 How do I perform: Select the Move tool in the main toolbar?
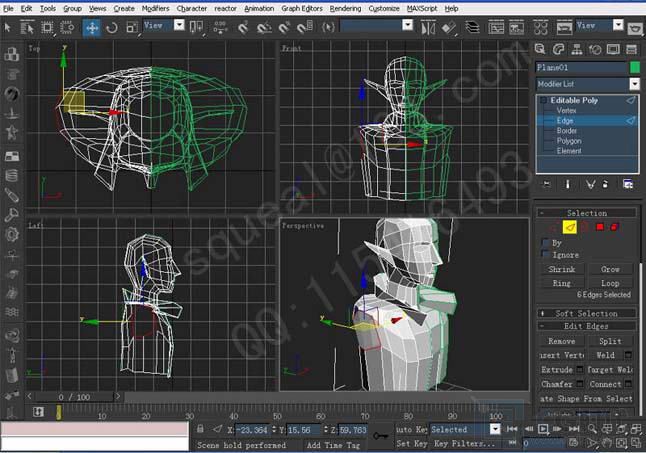coord(92,27)
